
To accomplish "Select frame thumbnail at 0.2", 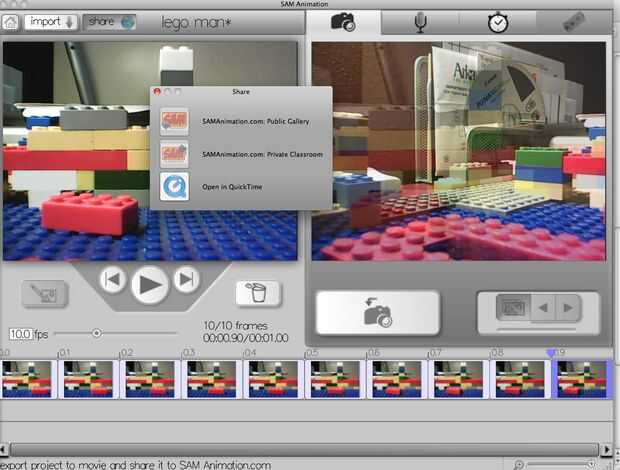I will click(150, 379).
